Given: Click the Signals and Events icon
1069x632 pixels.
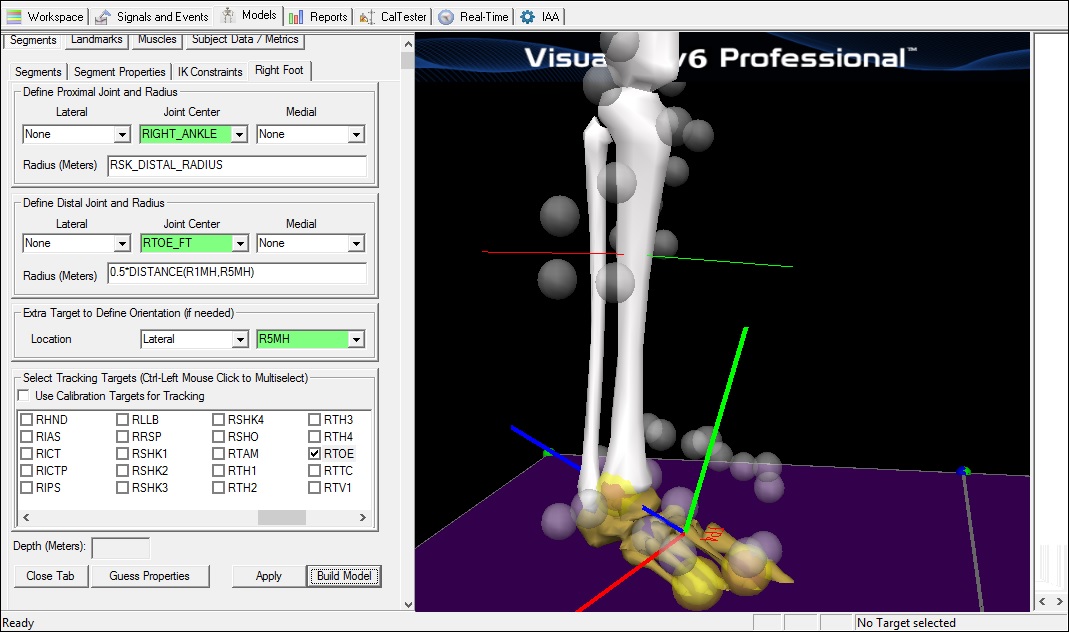Looking at the screenshot, I should tap(103, 16).
